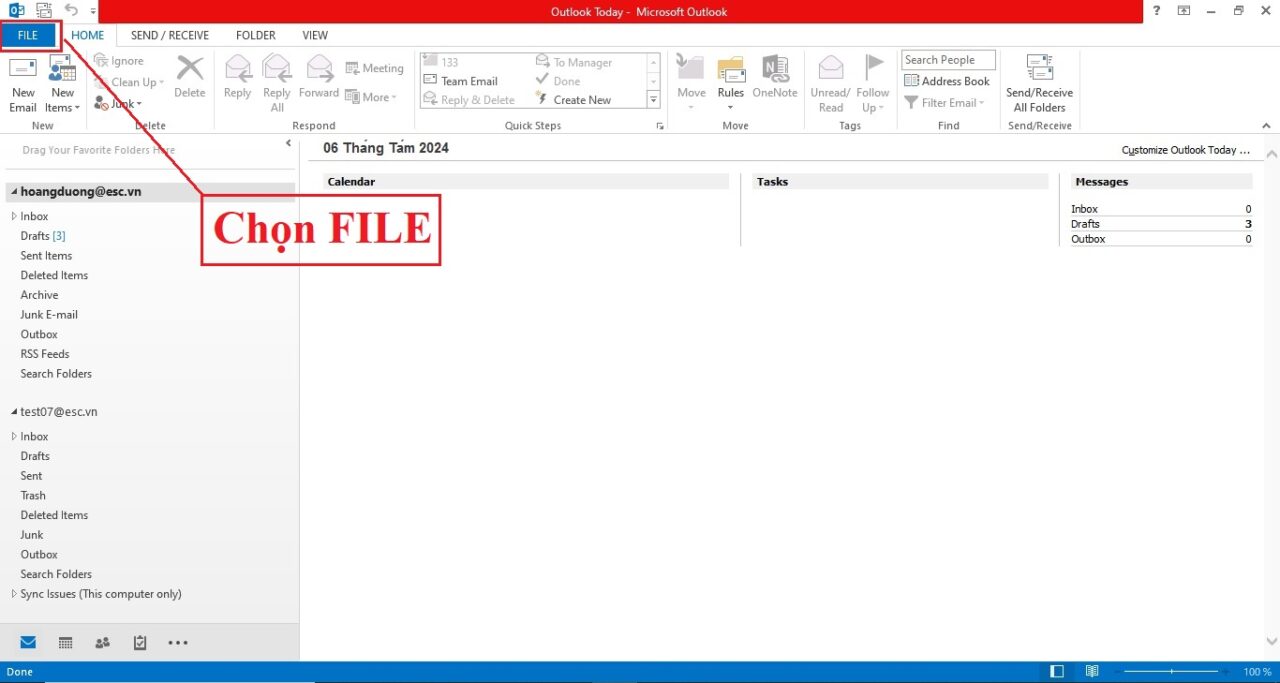Screen dimensions: 1280x683
Task: Open Ribbon Display Options
Action: pyautogui.click(x=1184, y=11)
